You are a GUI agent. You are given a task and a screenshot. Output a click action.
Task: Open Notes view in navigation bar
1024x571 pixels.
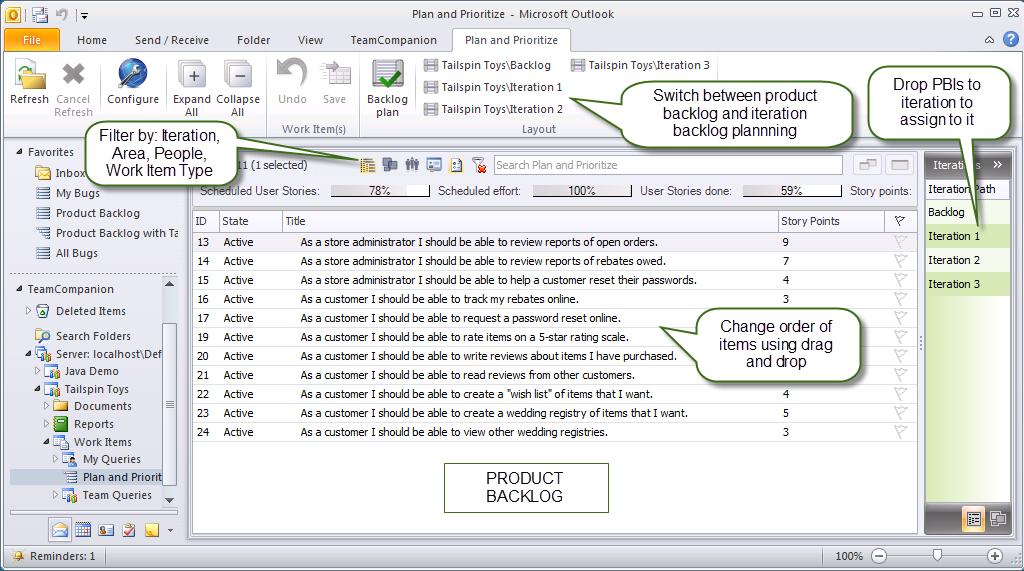coord(152,530)
